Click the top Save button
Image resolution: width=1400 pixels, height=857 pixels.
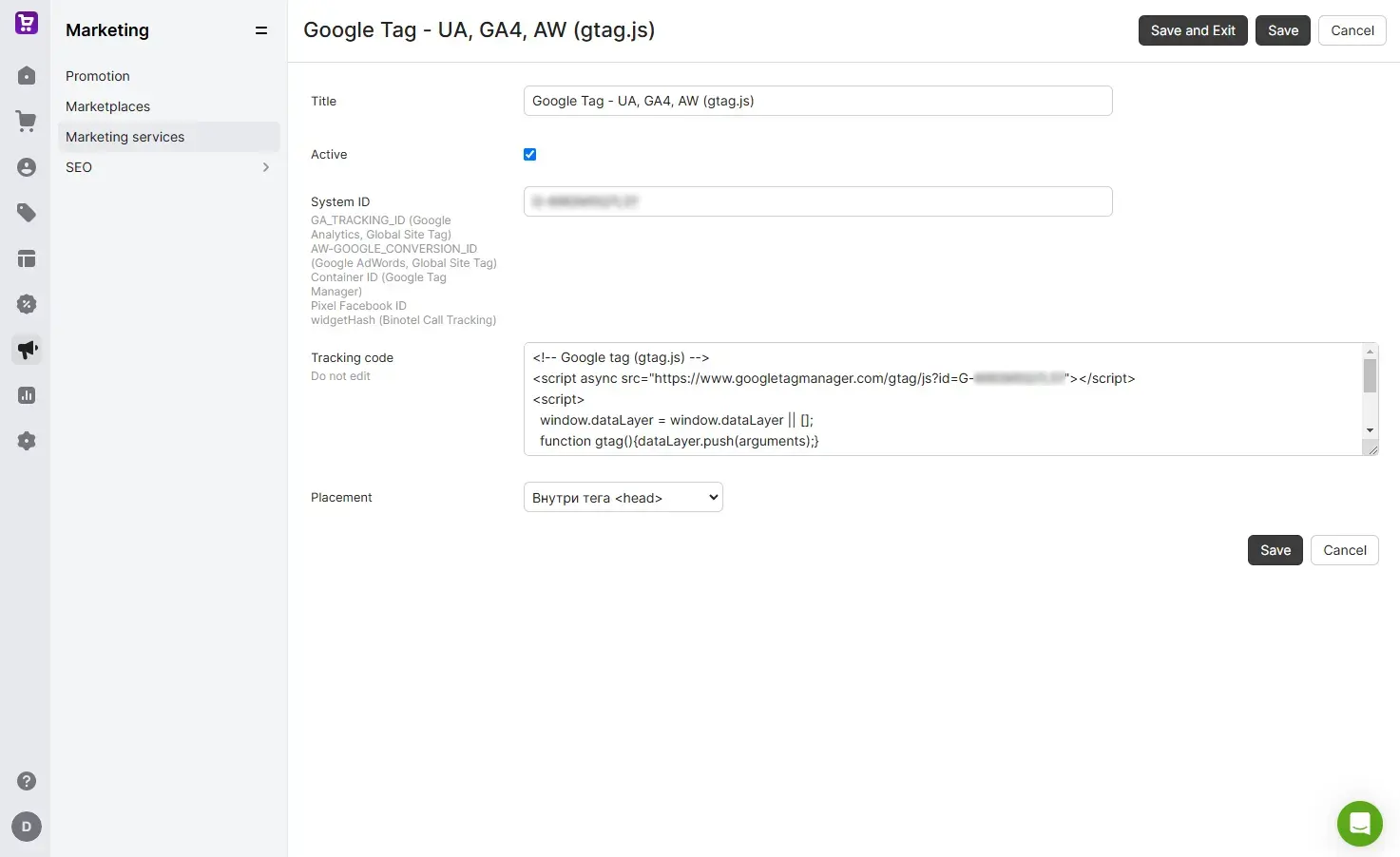coord(1283,30)
